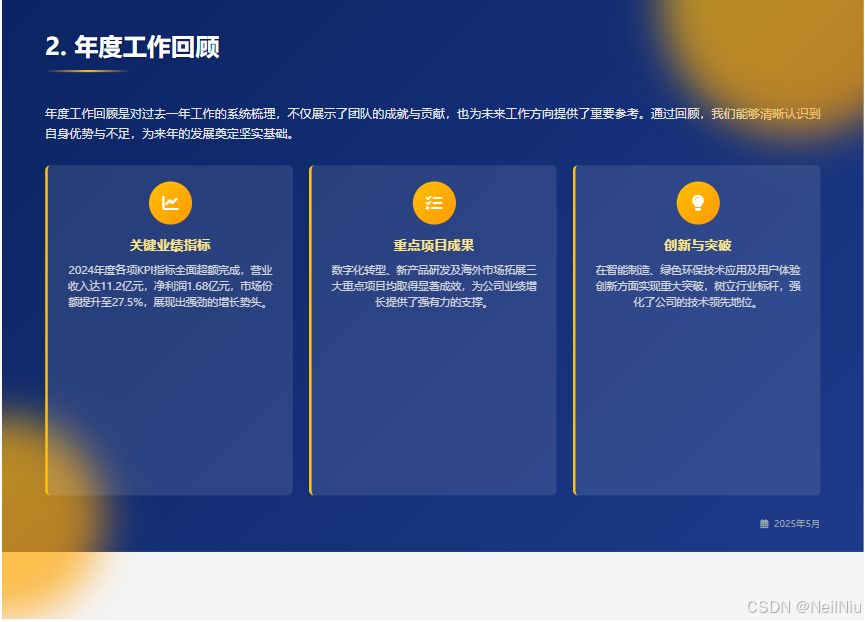Image resolution: width=865 pixels, height=622 pixels.
Task: Select the 2. 年度工作回顾 section heading
Action: pos(133,47)
